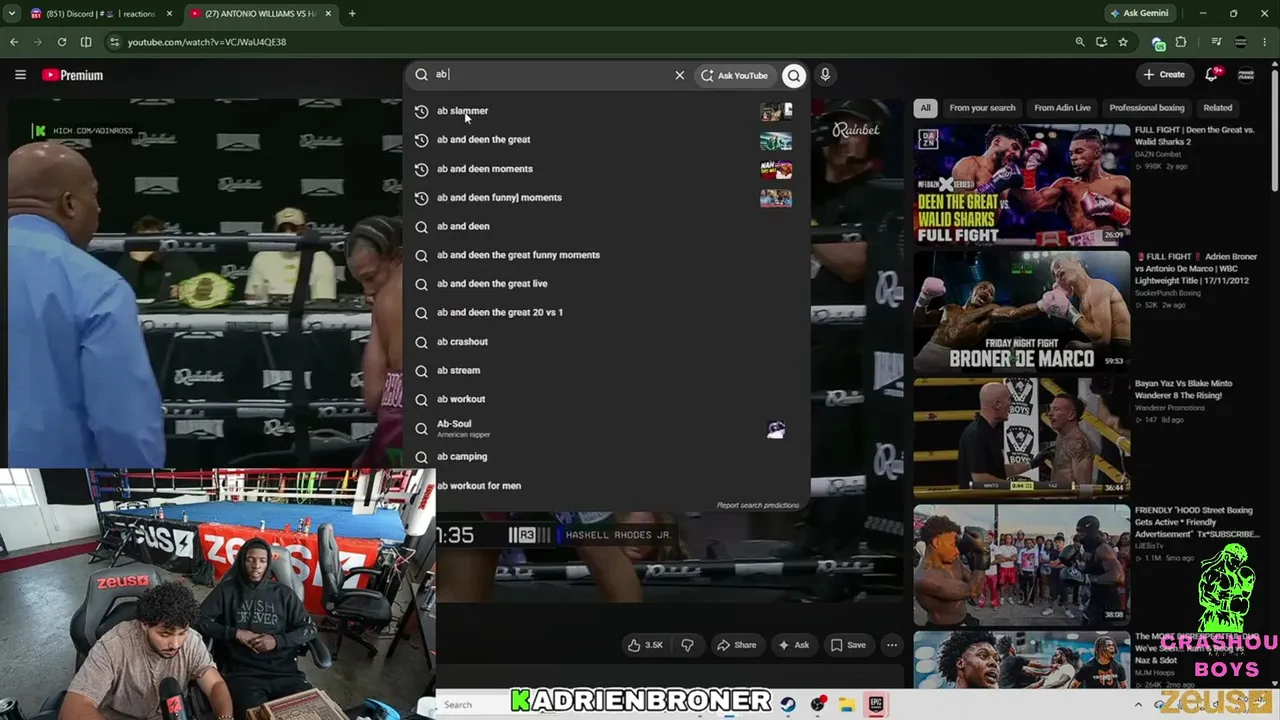
Task: Choose the 'ab stream' suggestion
Action: coord(607,371)
